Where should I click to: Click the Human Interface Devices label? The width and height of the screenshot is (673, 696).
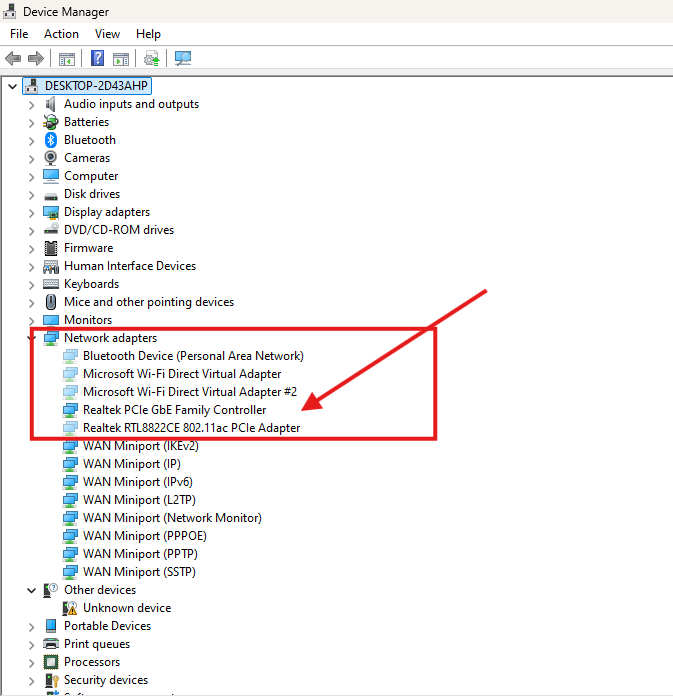[130, 266]
